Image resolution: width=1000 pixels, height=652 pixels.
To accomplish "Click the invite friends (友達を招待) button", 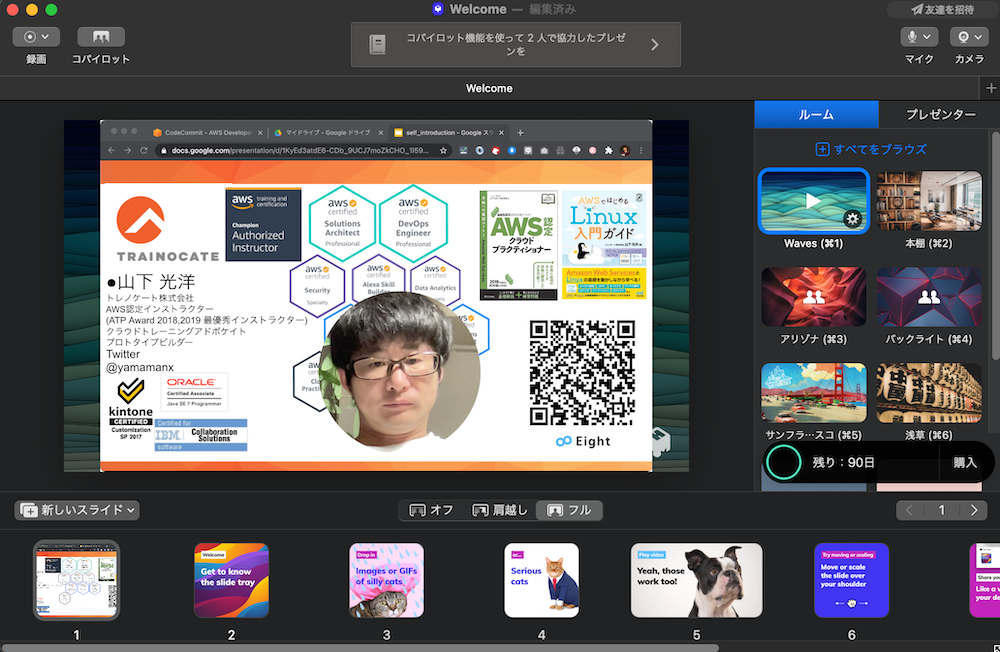I will click(x=943, y=10).
